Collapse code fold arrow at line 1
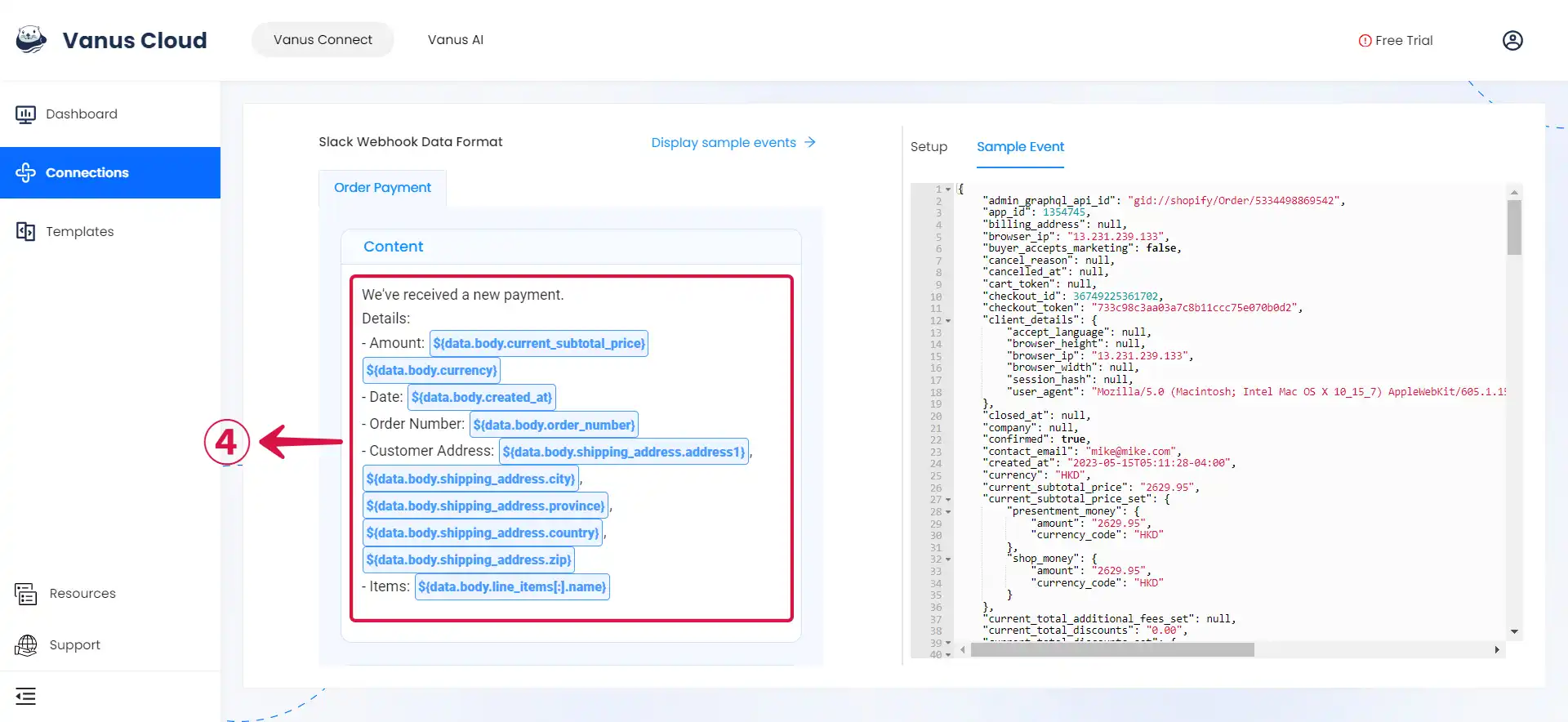This screenshot has width=1568, height=722. [x=948, y=189]
